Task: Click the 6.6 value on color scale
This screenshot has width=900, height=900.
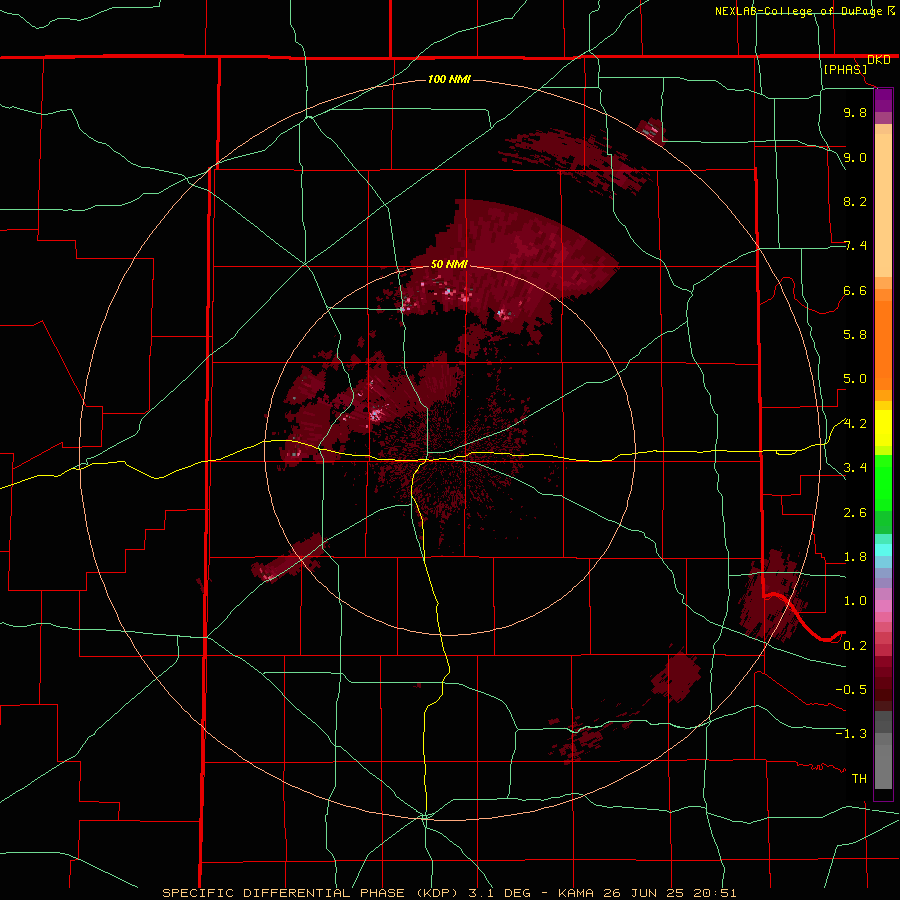Action: (x=855, y=290)
